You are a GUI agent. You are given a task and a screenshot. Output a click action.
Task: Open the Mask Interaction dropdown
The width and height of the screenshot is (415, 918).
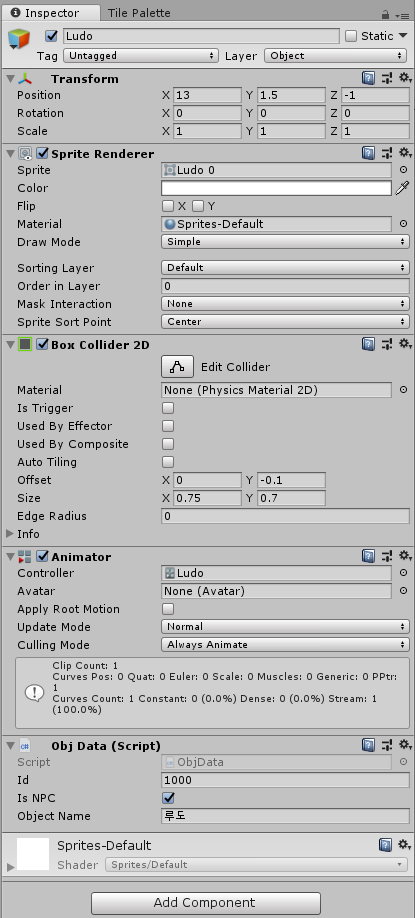coord(285,304)
